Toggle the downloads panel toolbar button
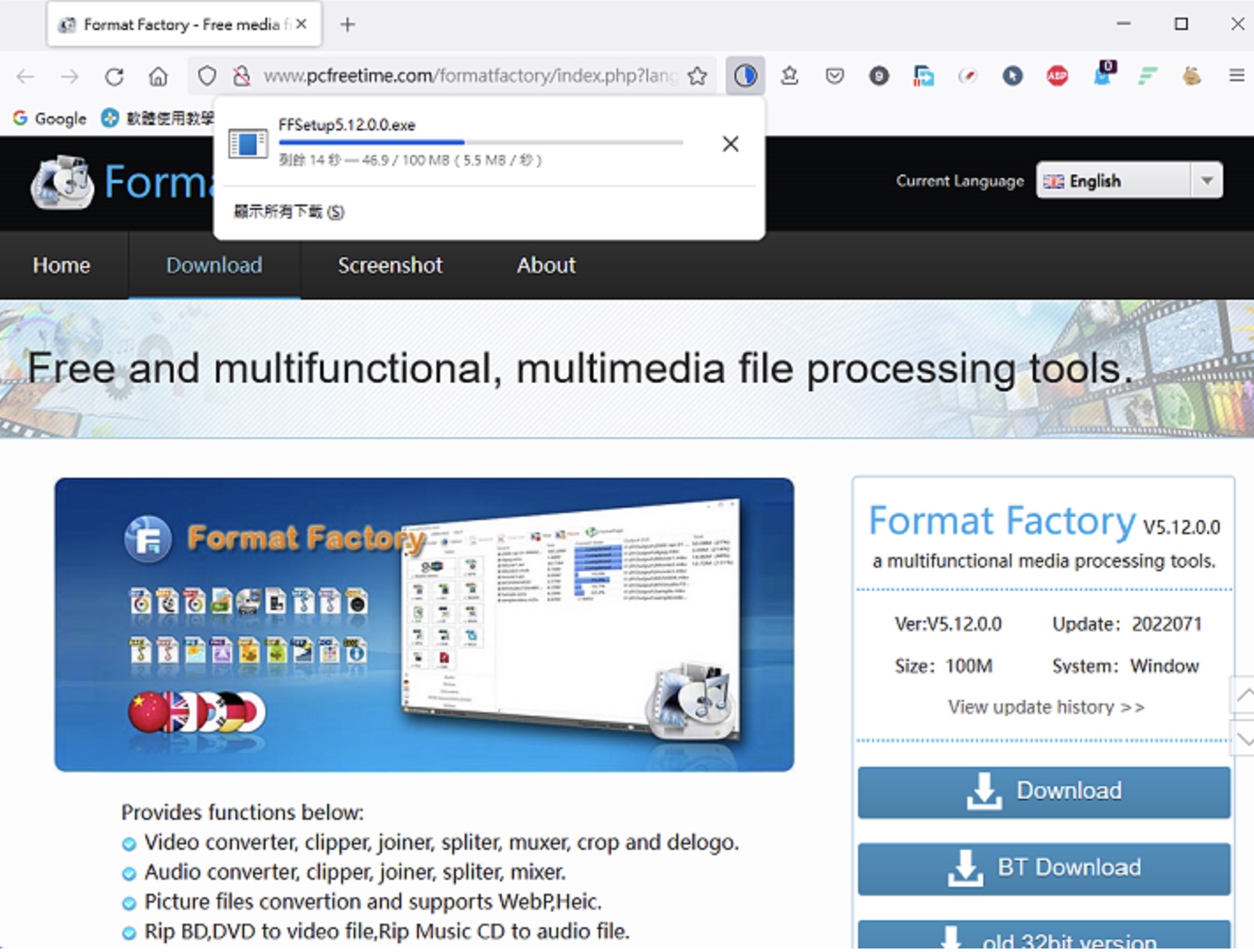The width and height of the screenshot is (1254, 952). (745, 77)
